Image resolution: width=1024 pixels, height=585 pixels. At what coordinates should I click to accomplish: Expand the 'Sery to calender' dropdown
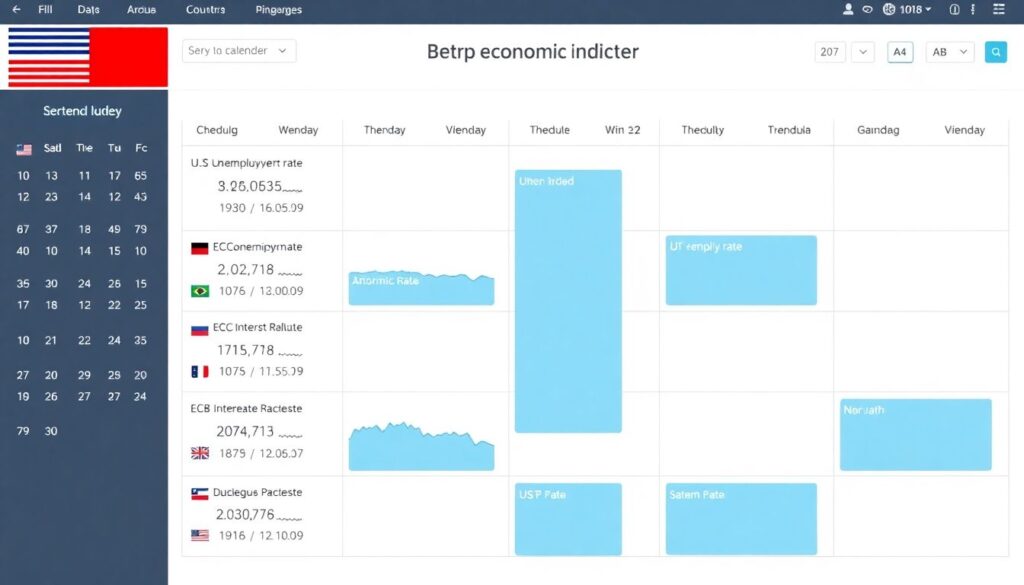pos(240,51)
